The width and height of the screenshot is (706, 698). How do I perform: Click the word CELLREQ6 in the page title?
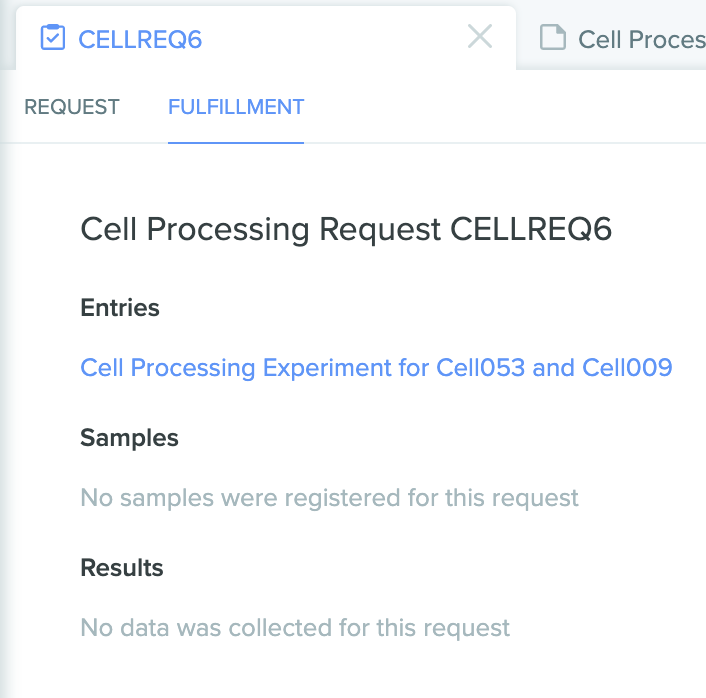[531, 229]
